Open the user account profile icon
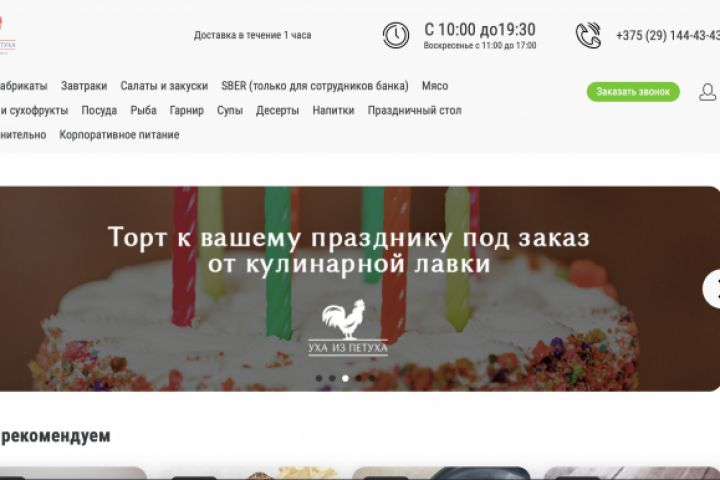The image size is (720, 480). pyautogui.click(x=708, y=92)
